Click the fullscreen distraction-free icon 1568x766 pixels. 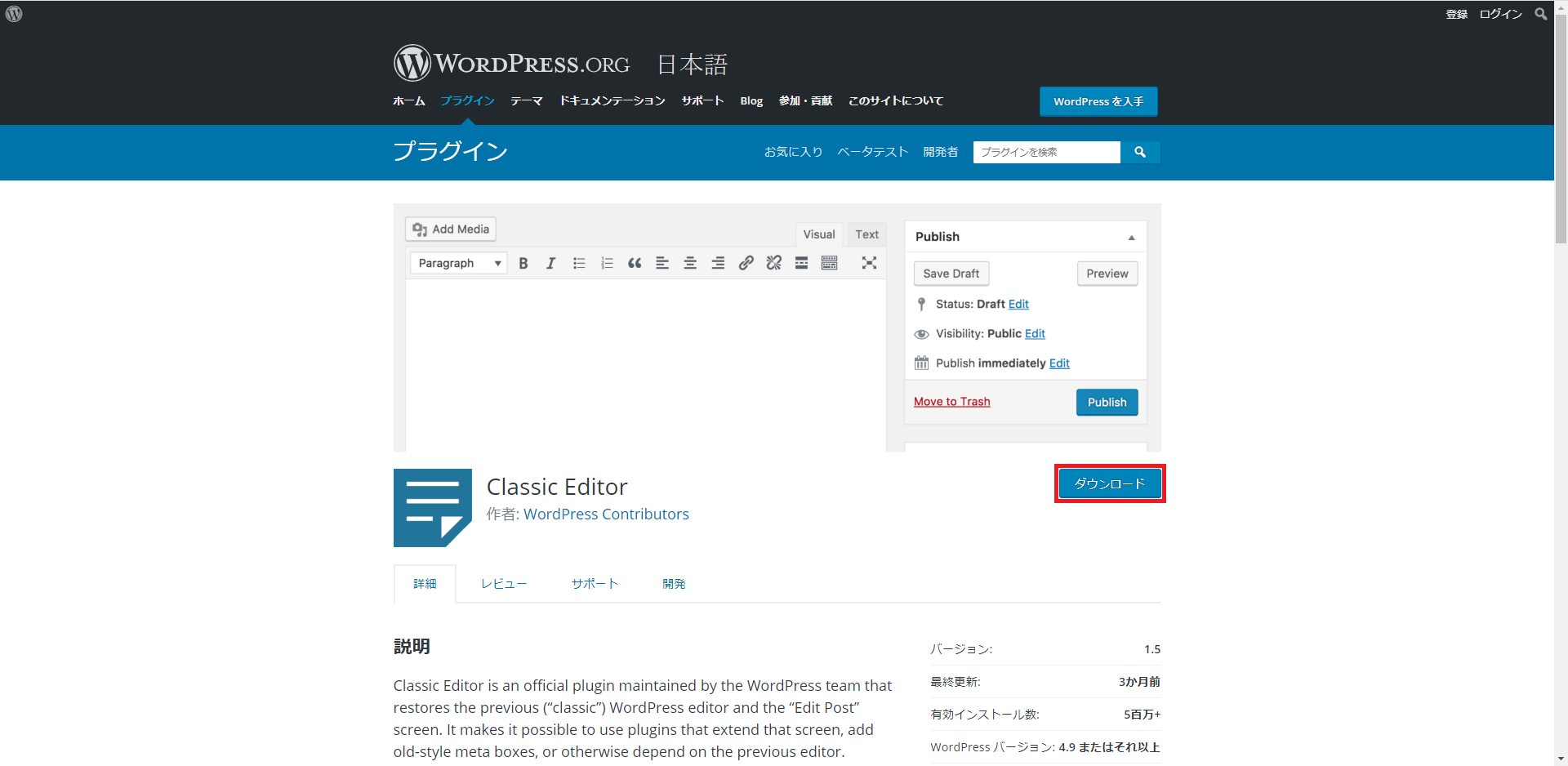[869, 263]
